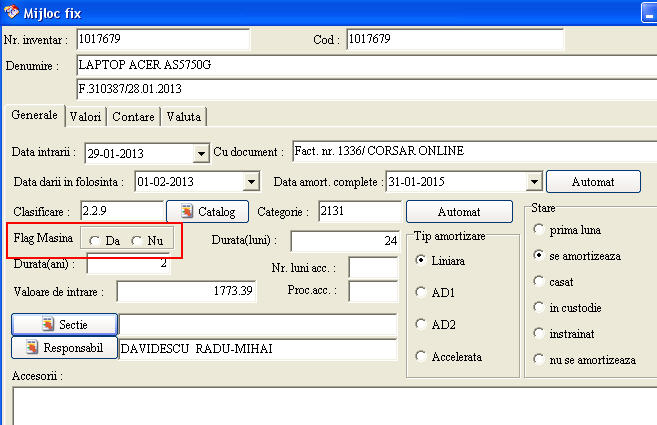Choose a Responsabil via the button
This screenshot has height=425, width=657.
[64, 348]
